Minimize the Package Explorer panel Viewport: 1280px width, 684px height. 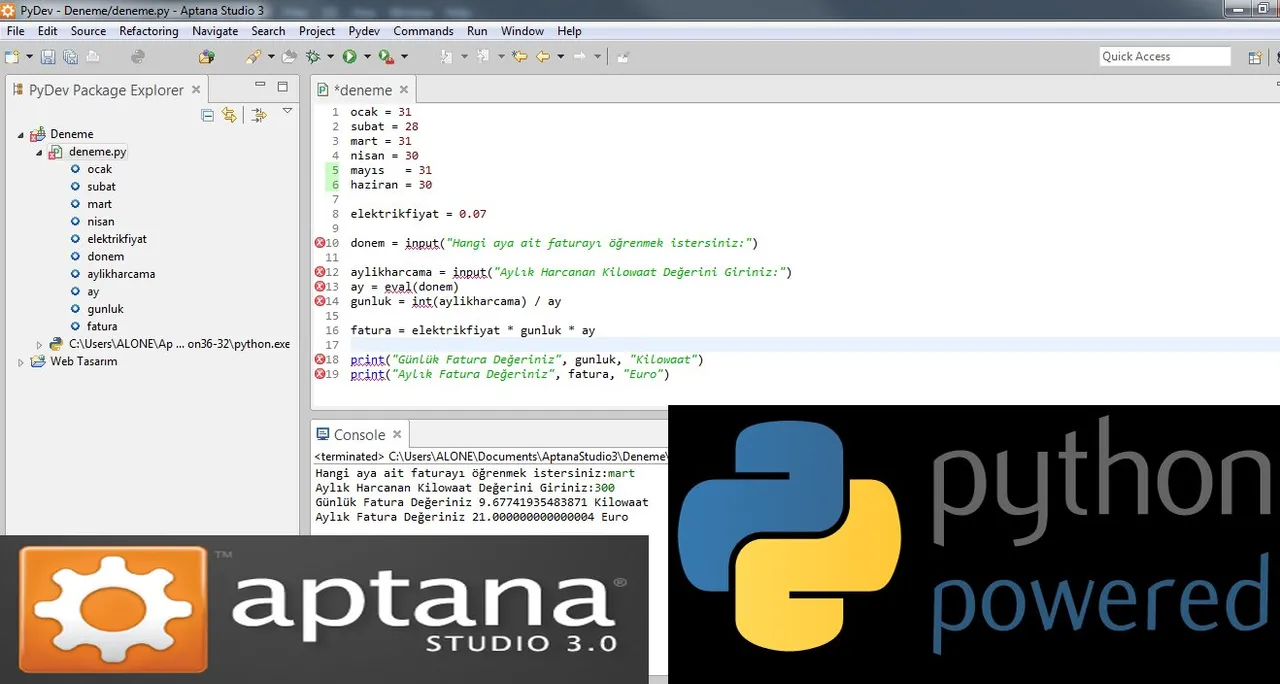point(260,86)
